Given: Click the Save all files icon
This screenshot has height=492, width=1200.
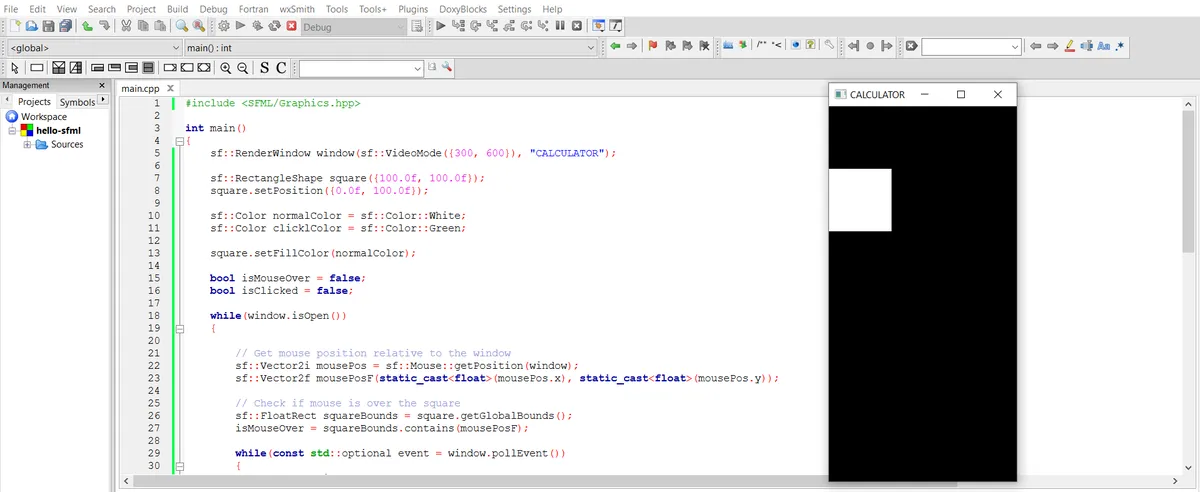Looking at the screenshot, I should (x=66, y=26).
